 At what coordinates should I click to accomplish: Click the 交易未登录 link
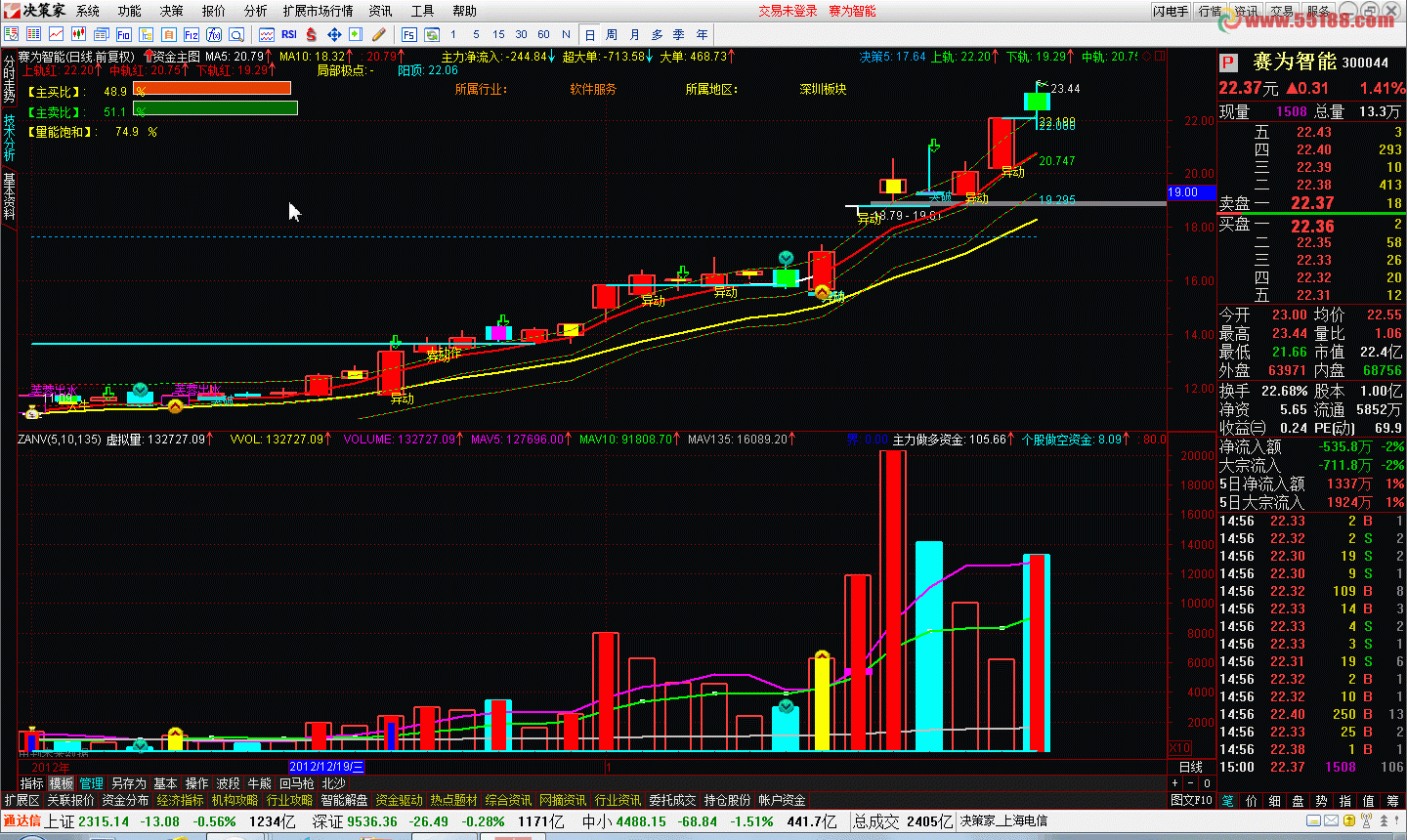coord(788,11)
